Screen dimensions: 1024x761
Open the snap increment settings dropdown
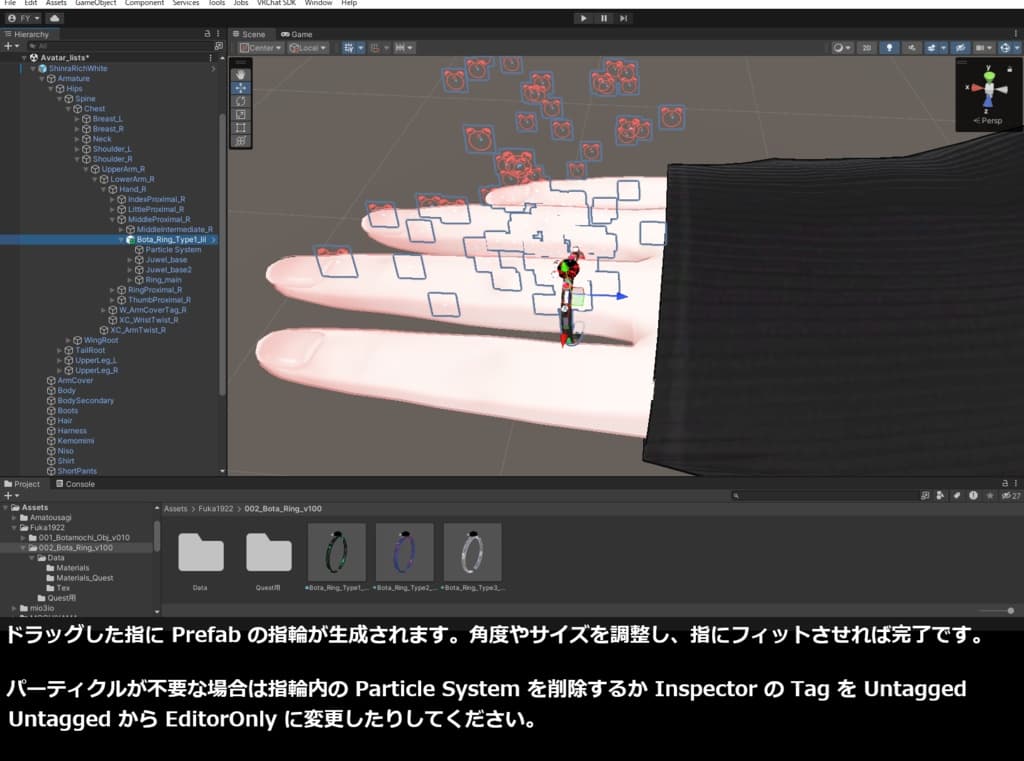tap(404, 48)
